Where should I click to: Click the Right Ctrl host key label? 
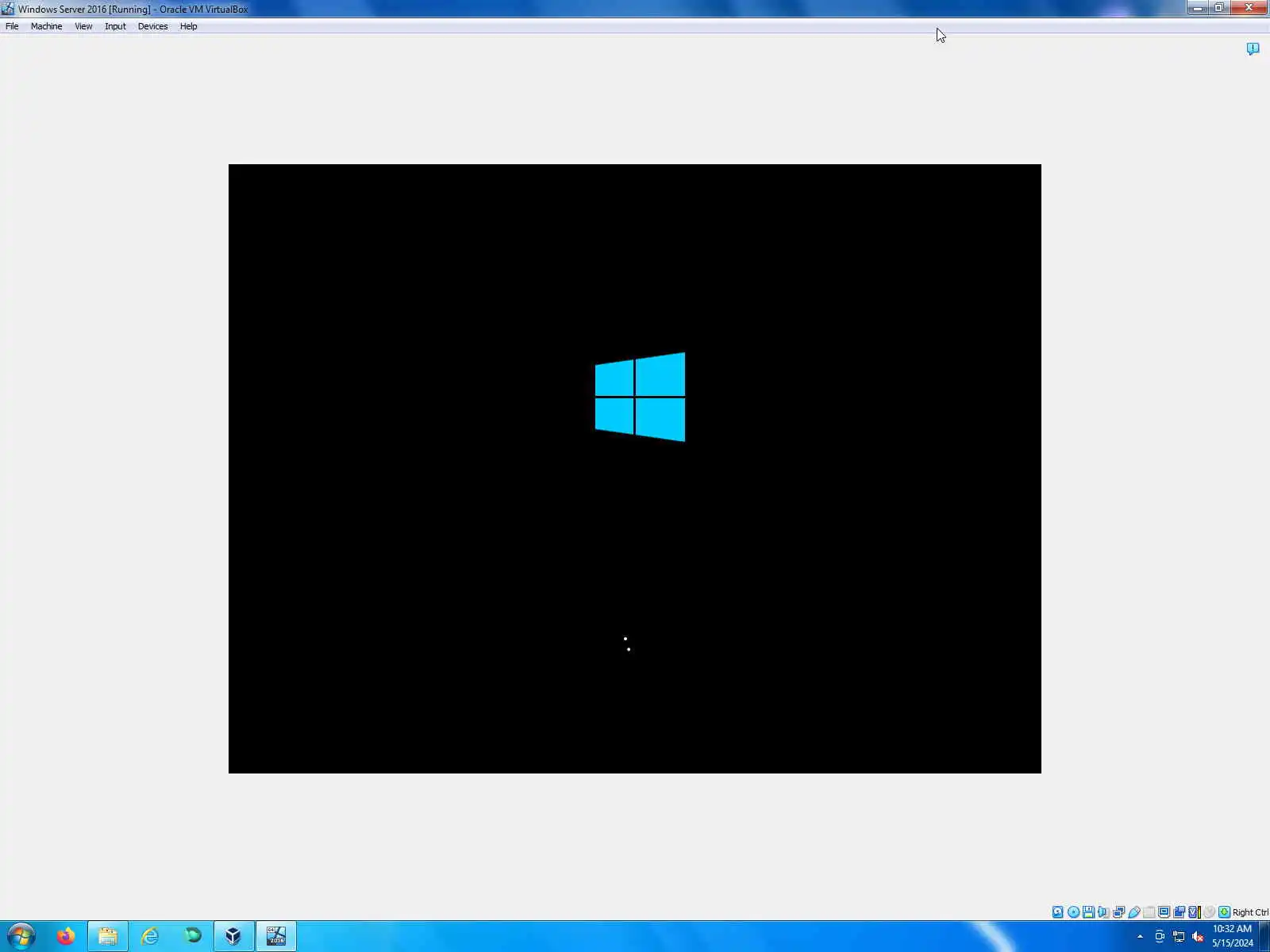pyautogui.click(x=1250, y=912)
